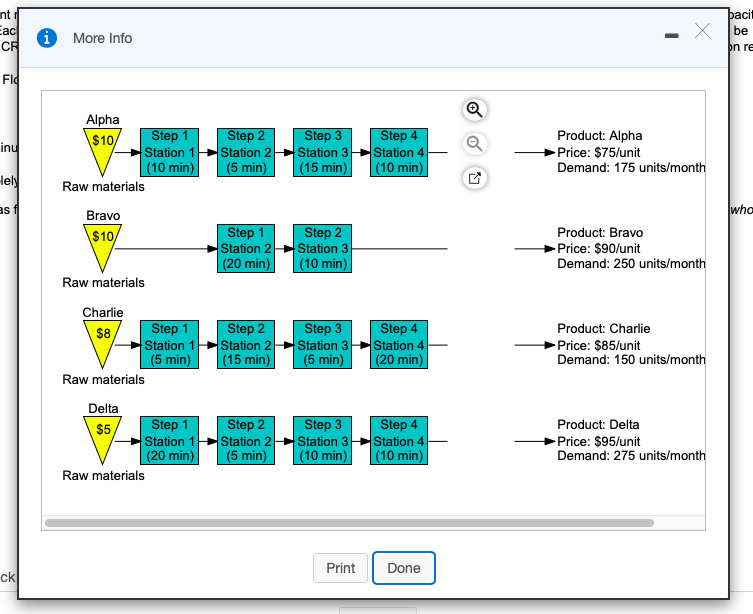
Task: Minimize the More Info dialog
Action: pos(671,36)
